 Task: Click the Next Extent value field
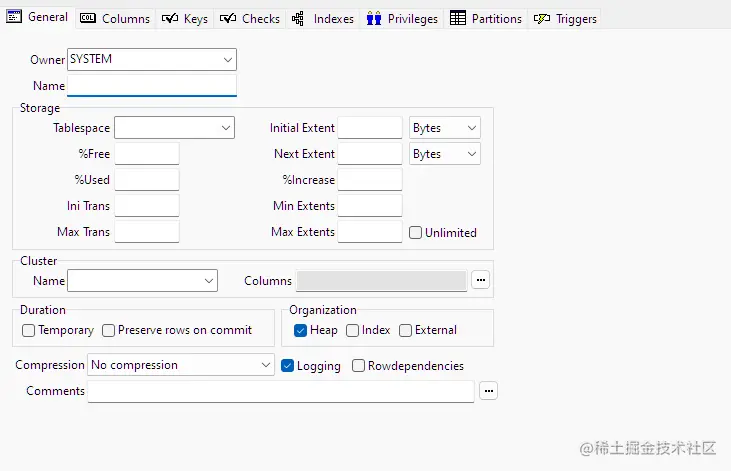[370, 154]
